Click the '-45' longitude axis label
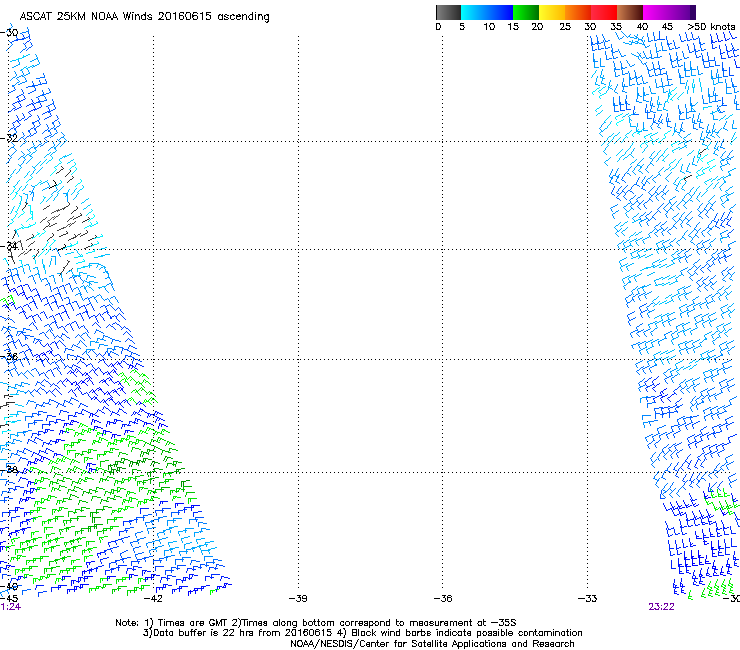 [x=9, y=599]
